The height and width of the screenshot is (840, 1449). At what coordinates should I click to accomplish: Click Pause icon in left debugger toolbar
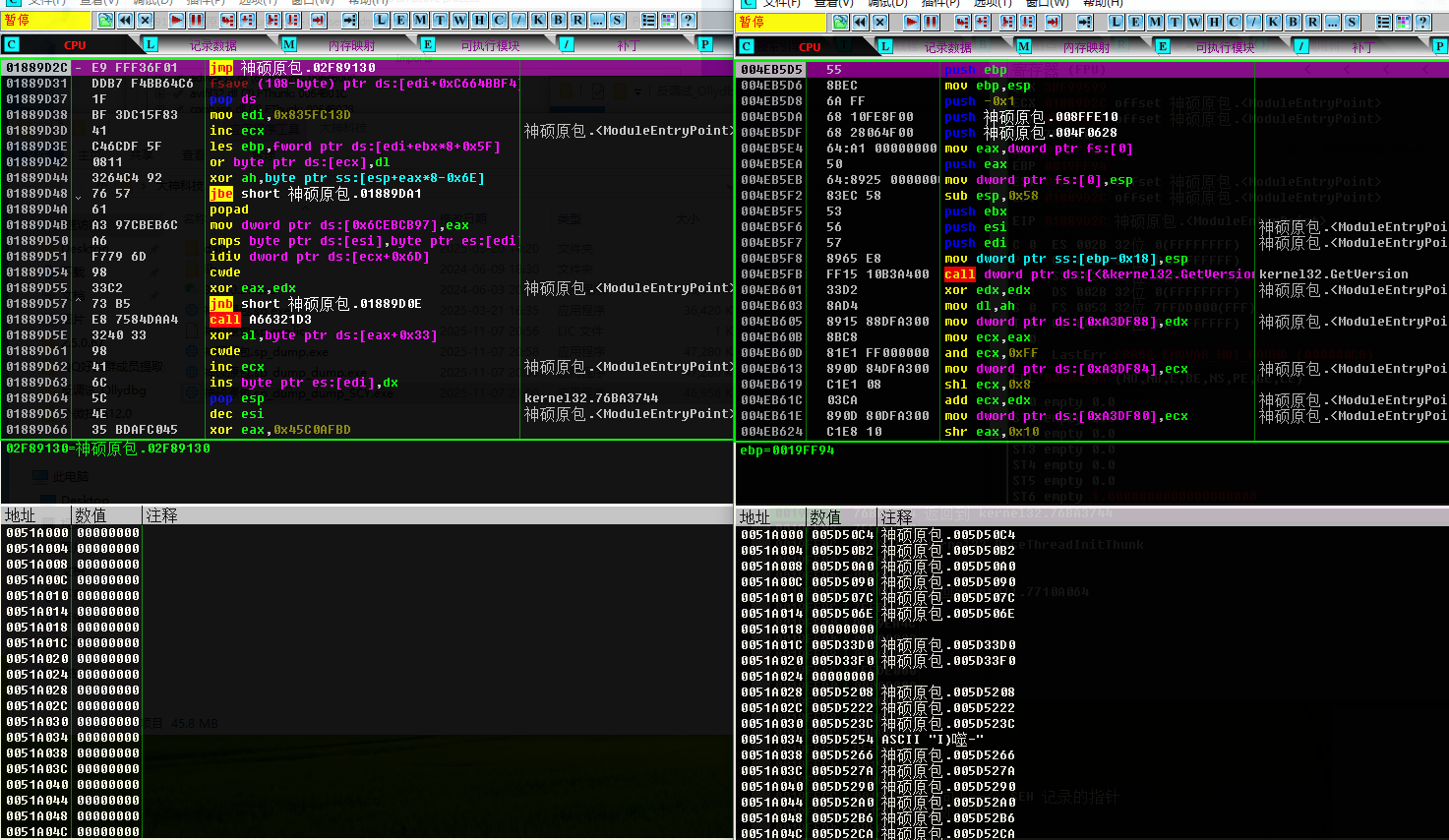point(196,20)
